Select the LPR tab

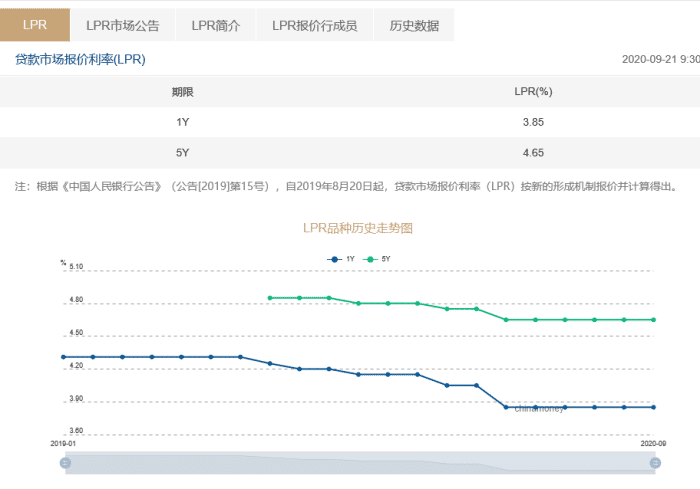click(35, 25)
